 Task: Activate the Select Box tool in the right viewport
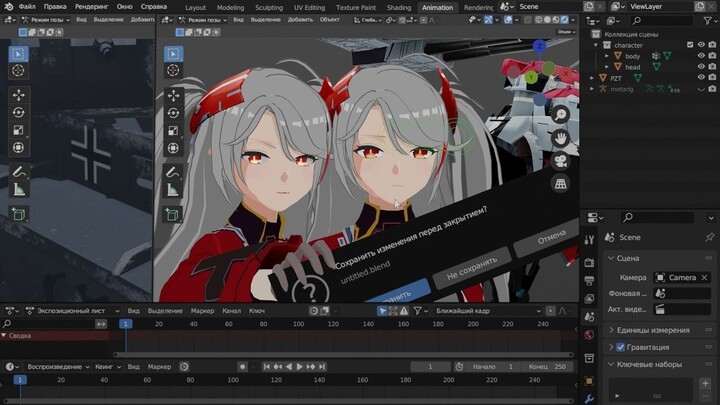173,54
